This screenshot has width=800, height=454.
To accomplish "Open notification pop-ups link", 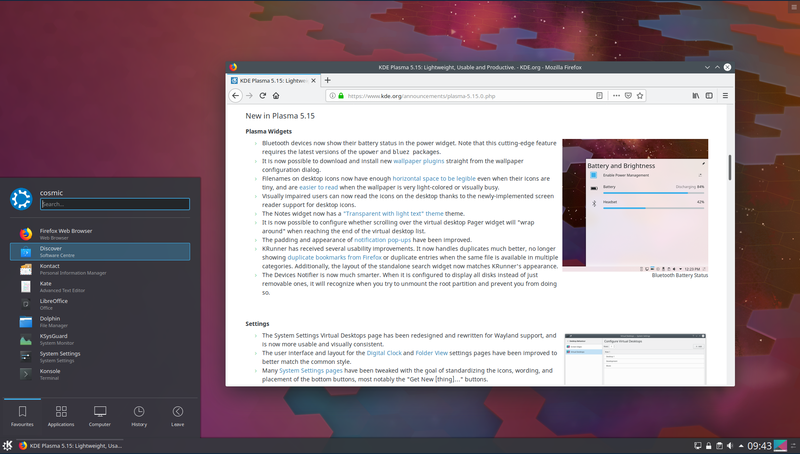I will tap(382, 240).
